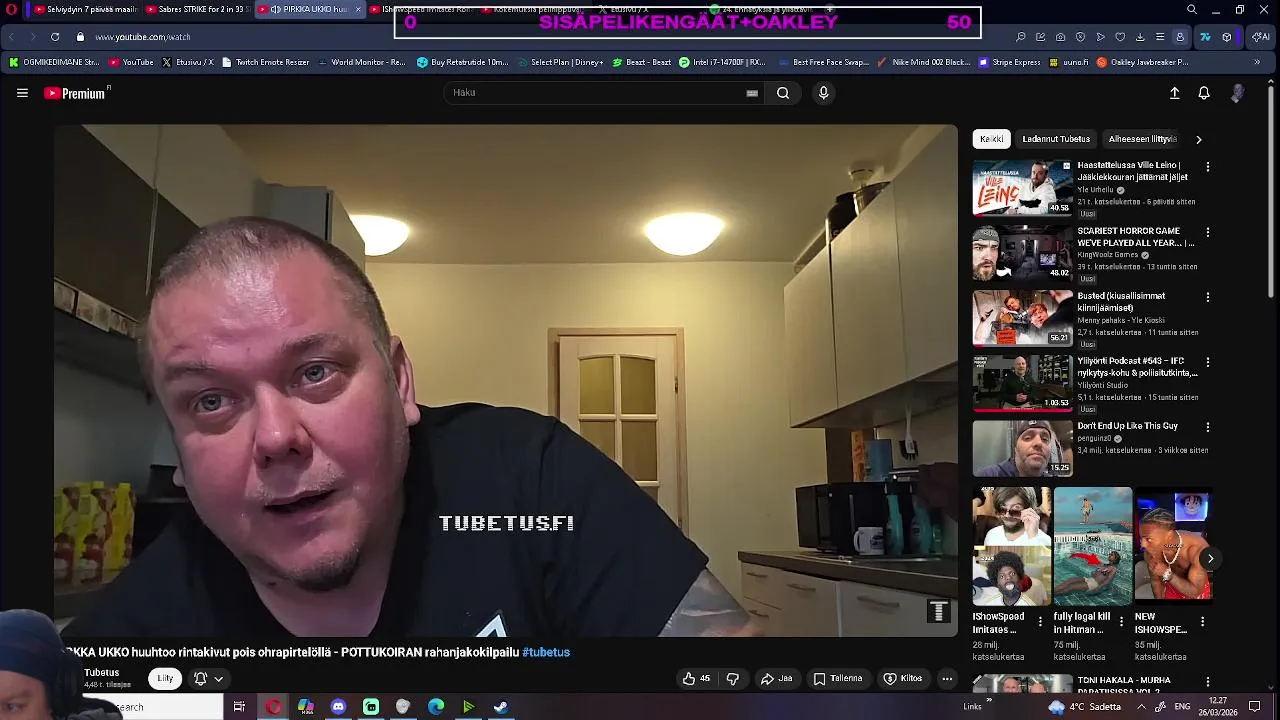The height and width of the screenshot is (720, 1280).
Task: Open the create/upload video icon
Action: (1175, 93)
